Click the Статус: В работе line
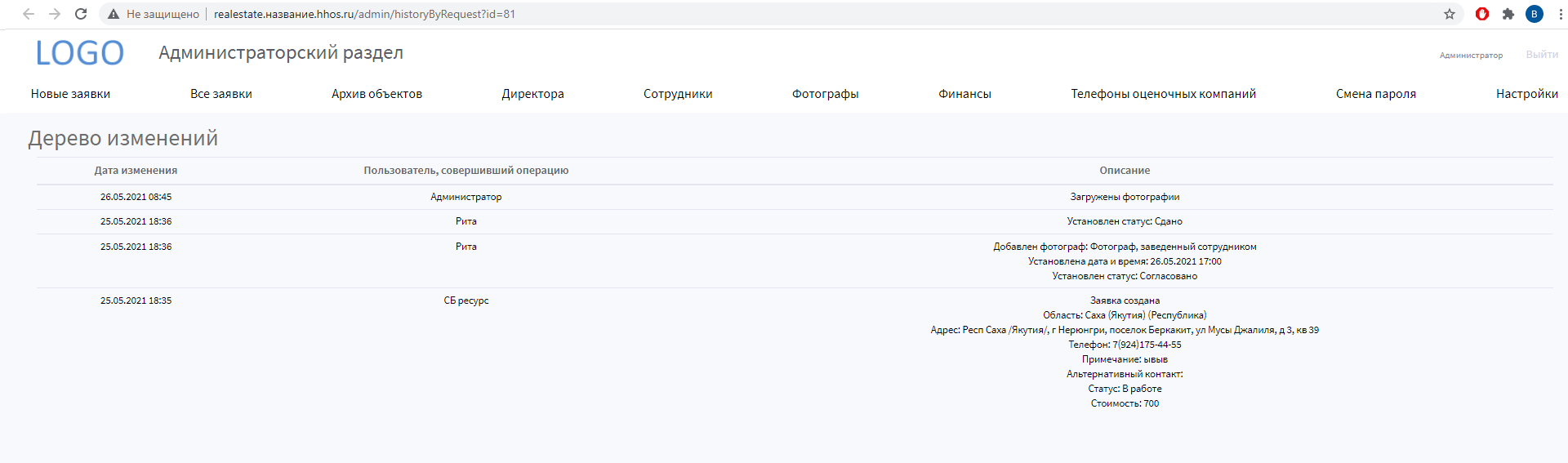This screenshot has width=1568, height=463. pyautogui.click(x=1125, y=389)
